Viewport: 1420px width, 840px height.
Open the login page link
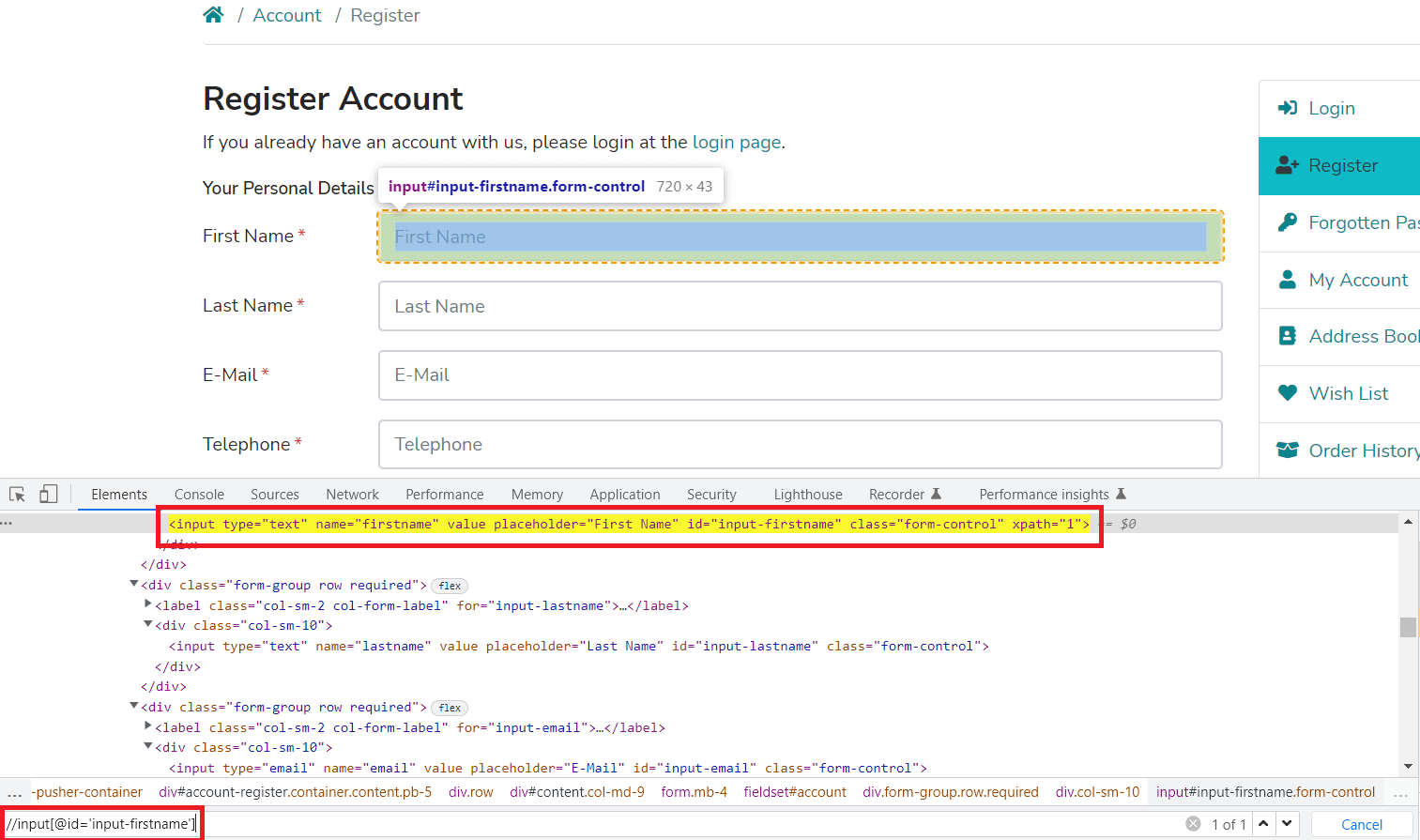pyautogui.click(x=736, y=142)
